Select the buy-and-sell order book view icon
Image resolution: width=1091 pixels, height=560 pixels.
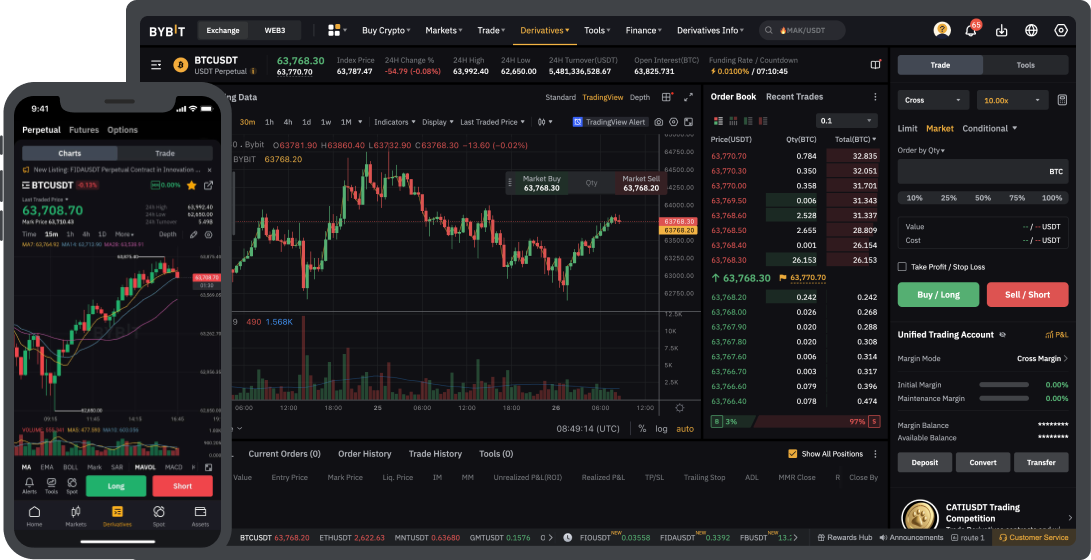click(x=718, y=120)
